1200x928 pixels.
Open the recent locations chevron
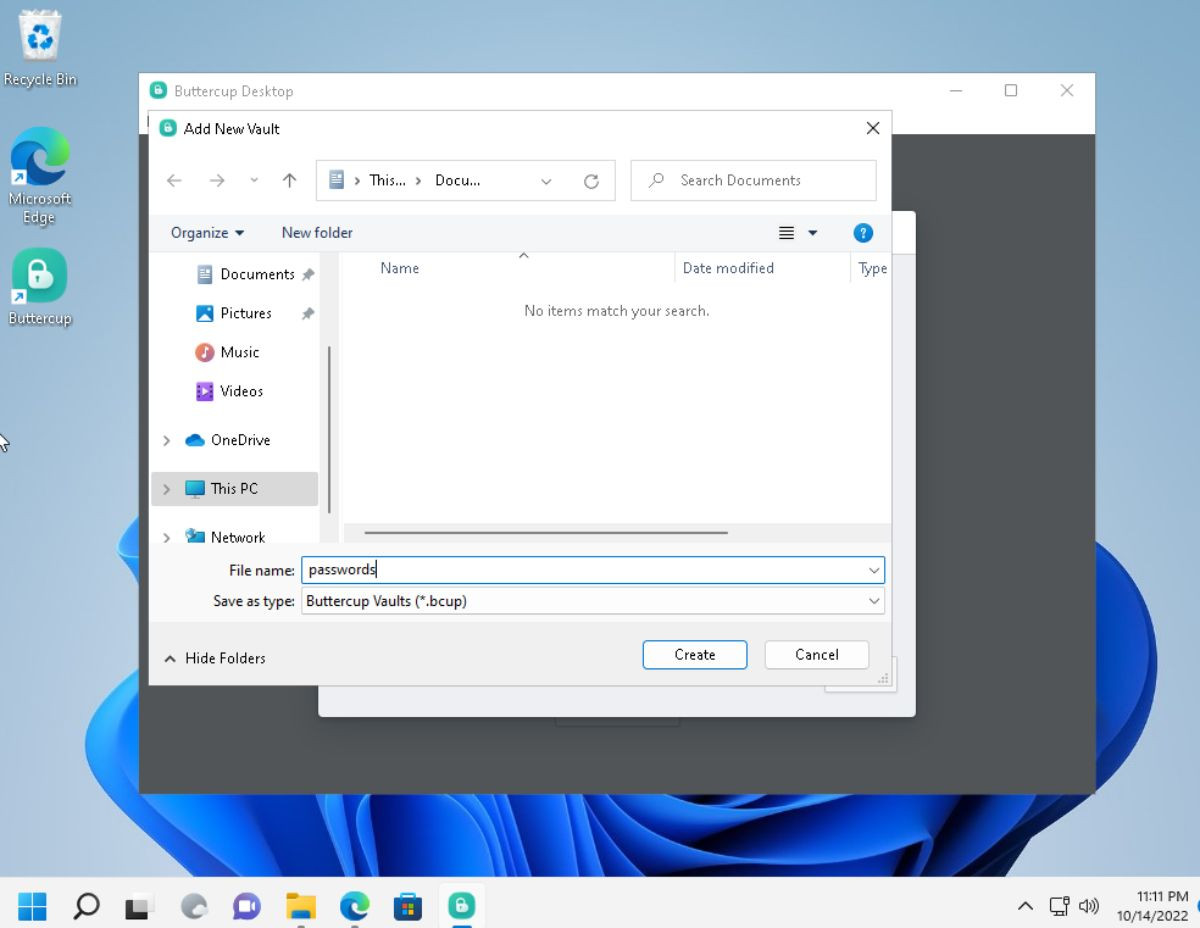pos(254,181)
